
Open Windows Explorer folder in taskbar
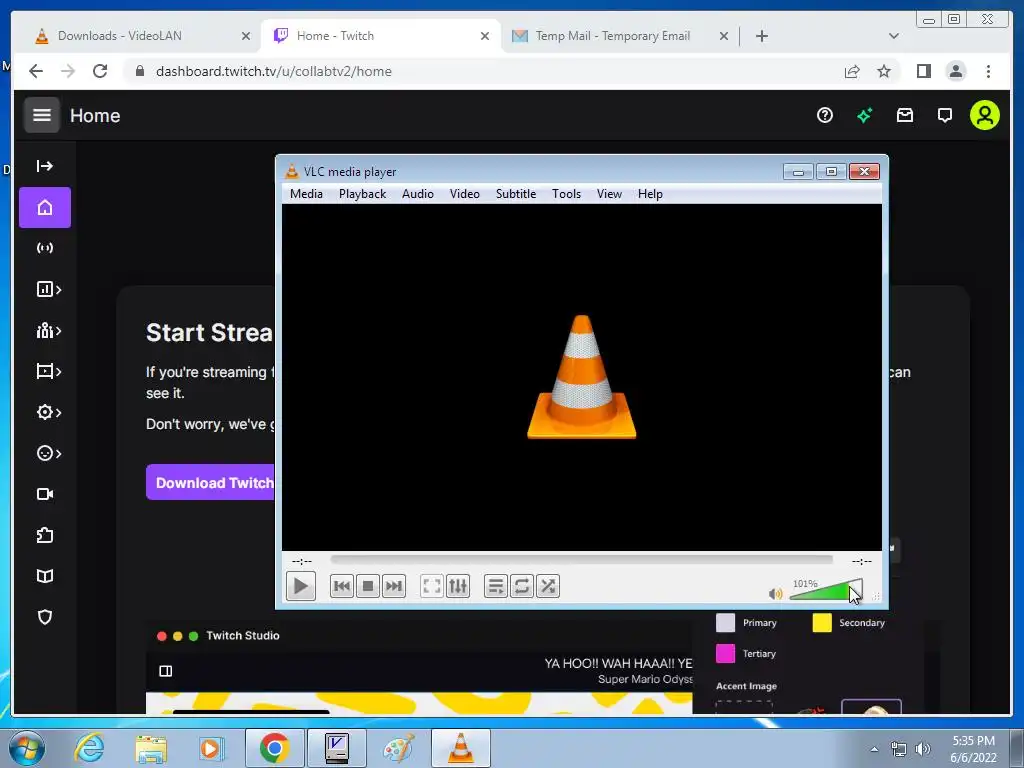[151, 748]
